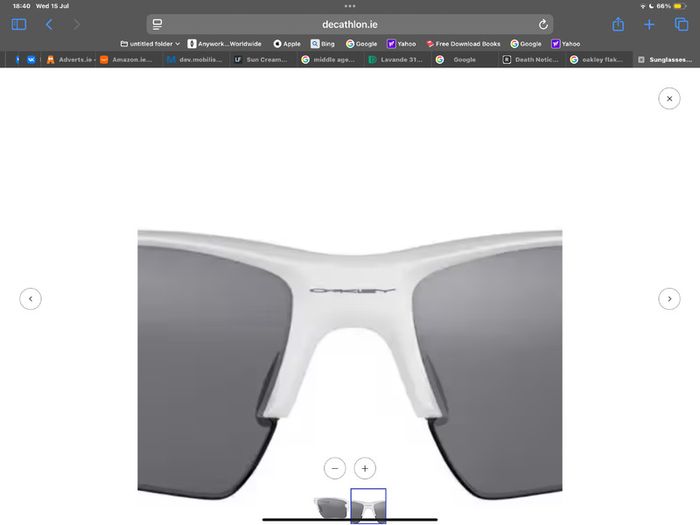
Task: Switch to the dev.mobilis tab
Action: pyautogui.click(x=195, y=59)
